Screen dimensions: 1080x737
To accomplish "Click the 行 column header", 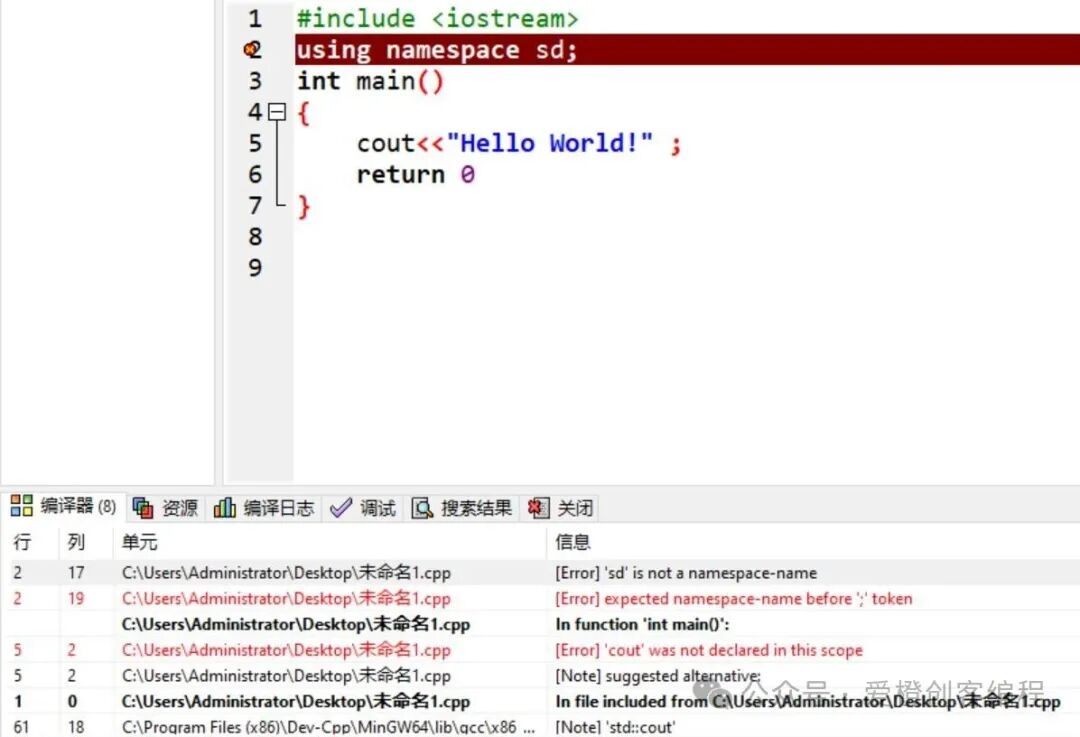I will pos(22,542).
